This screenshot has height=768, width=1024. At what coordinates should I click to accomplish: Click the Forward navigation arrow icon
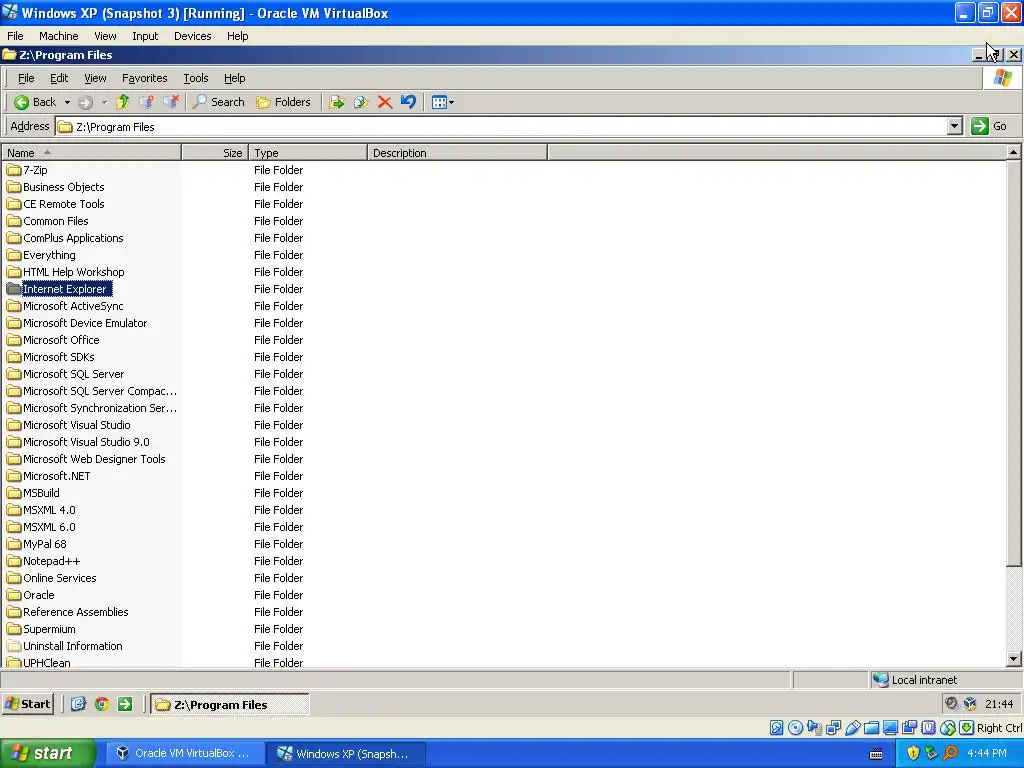pos(86,102)
